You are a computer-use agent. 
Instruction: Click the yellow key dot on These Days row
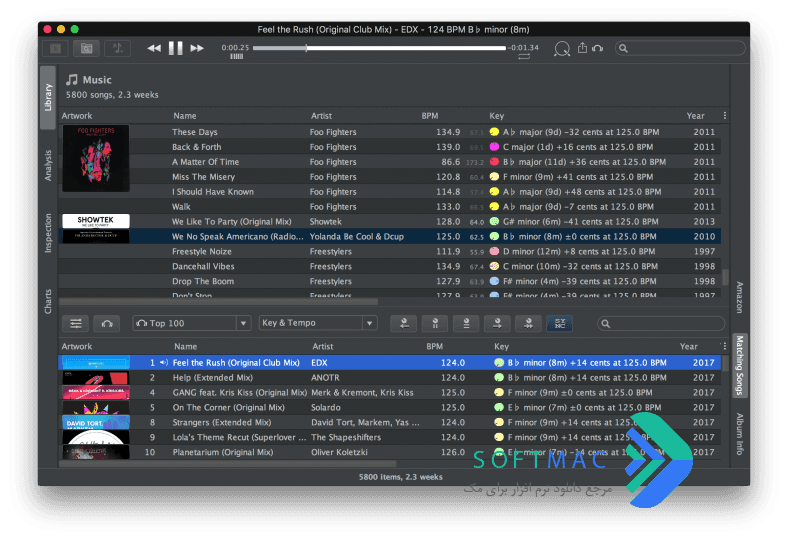(x=495, y=132)
